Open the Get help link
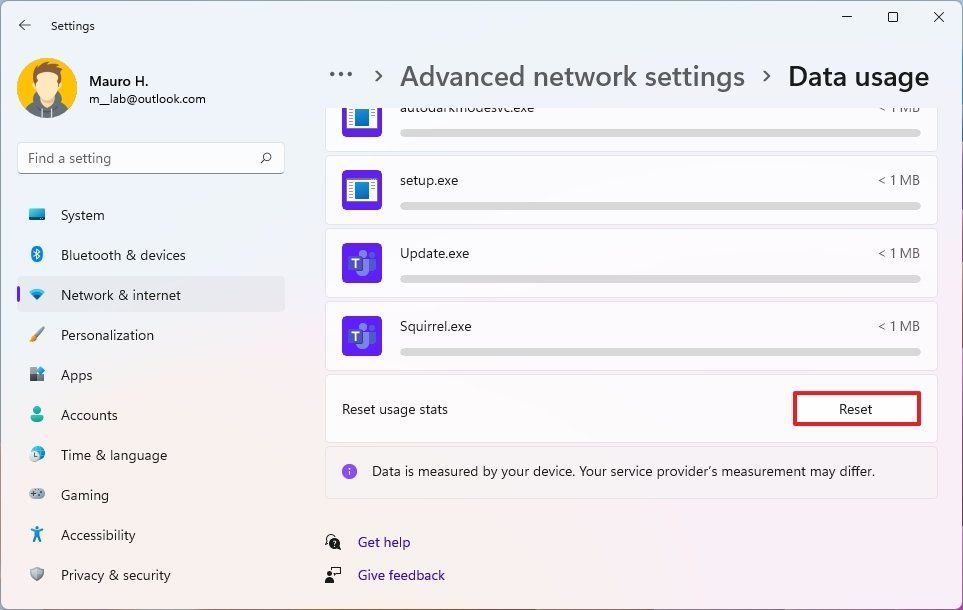 (384, 542)
